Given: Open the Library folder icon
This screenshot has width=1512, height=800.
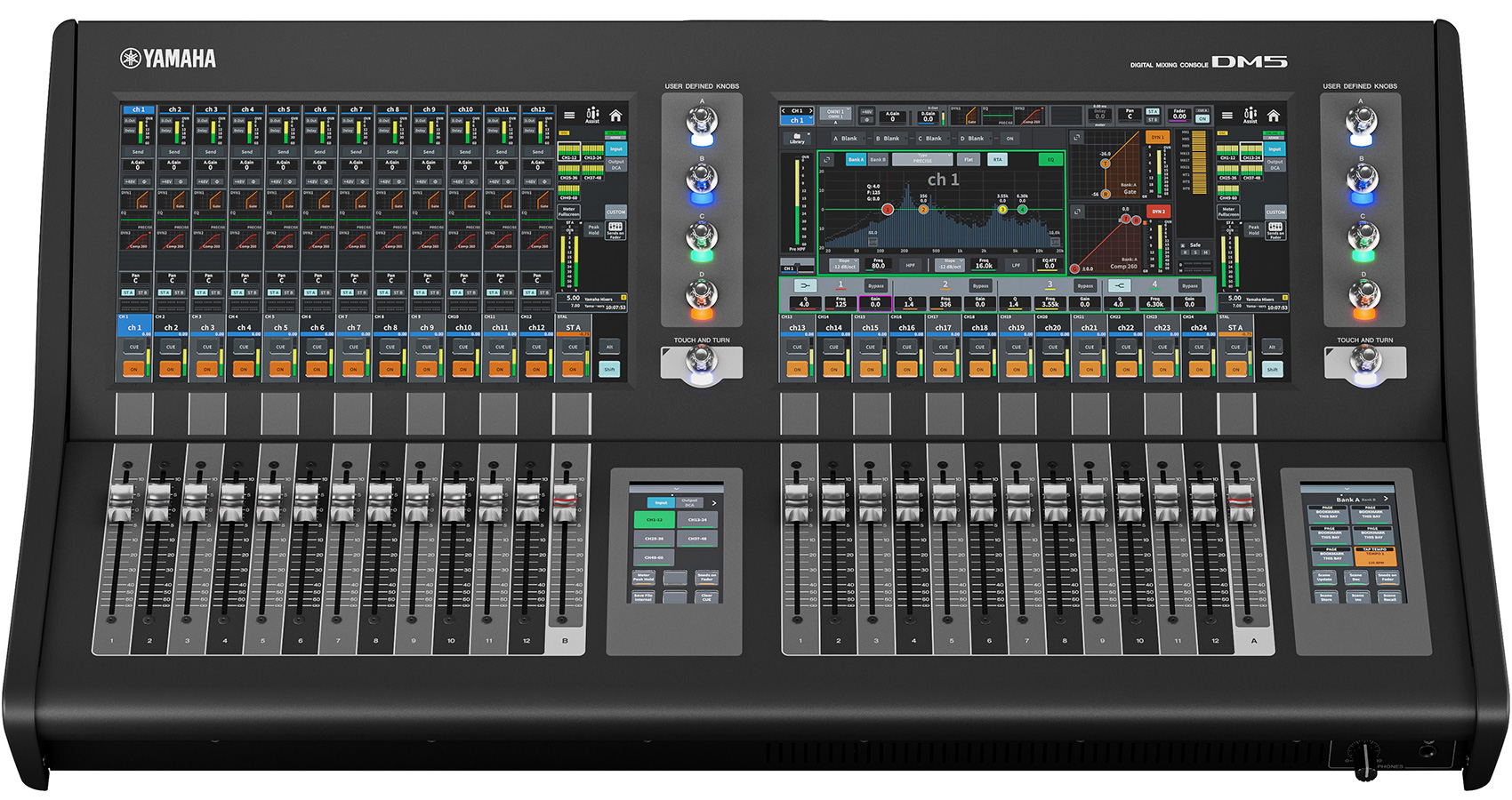Looking at the screenshot, I should 797,138.
